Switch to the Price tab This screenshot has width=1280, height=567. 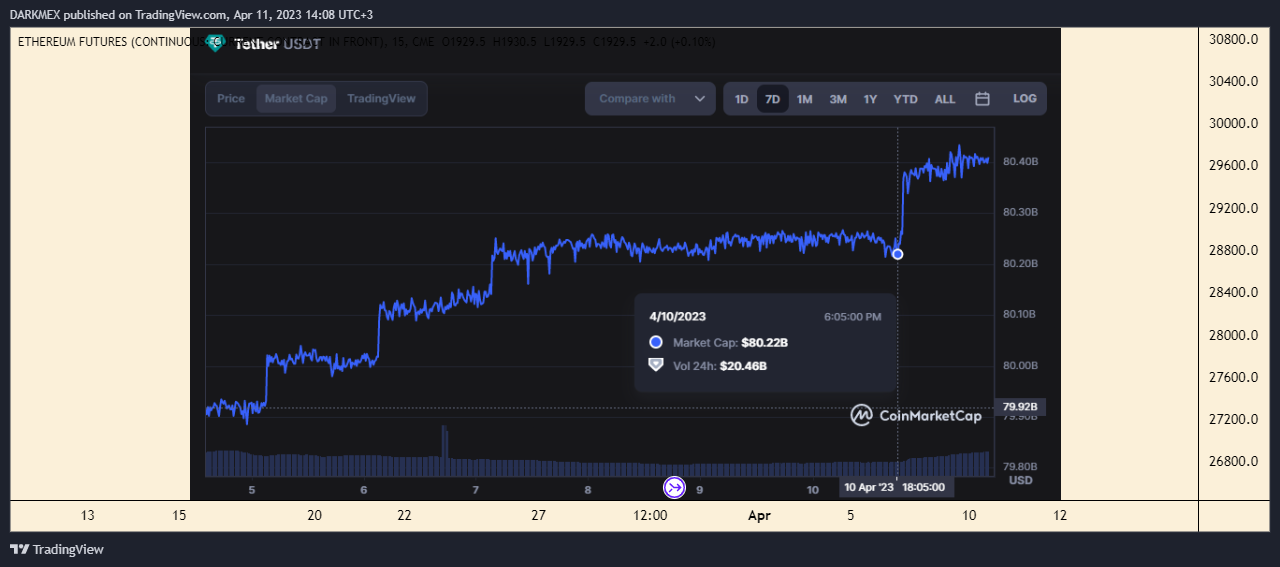pyautogui.click(x=231, y=99)
